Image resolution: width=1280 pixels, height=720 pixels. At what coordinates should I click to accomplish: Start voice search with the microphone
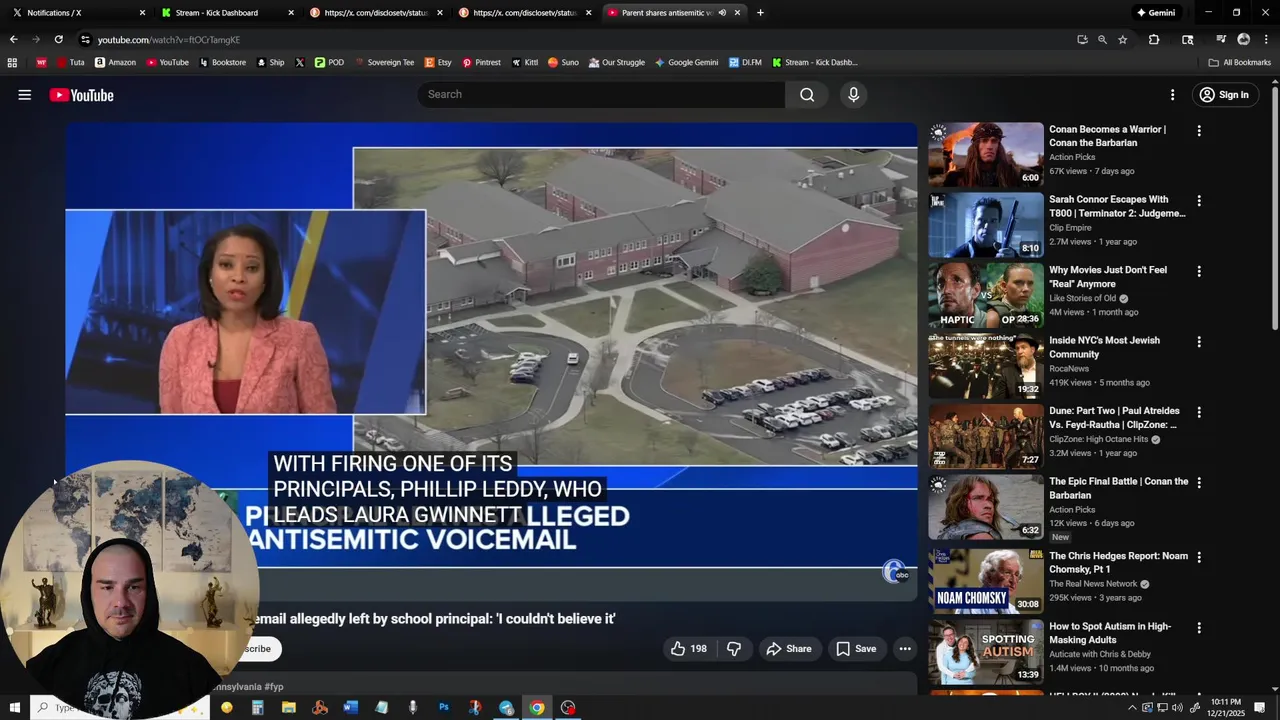pyautogui.click(x=853, y=94)
